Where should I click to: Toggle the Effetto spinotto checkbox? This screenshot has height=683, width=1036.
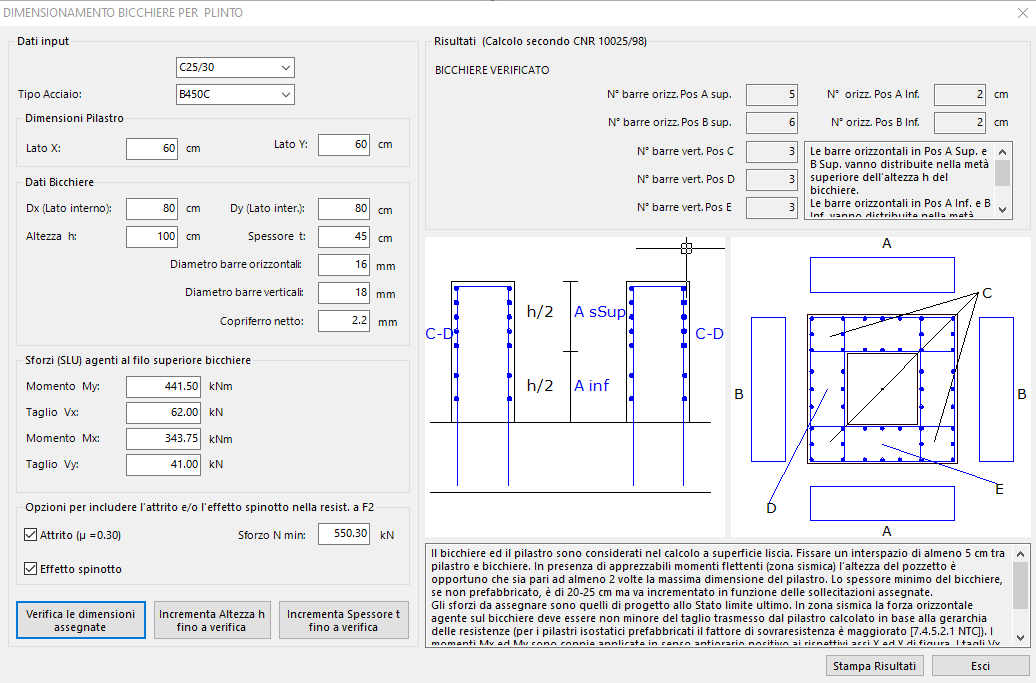[30, 569]
